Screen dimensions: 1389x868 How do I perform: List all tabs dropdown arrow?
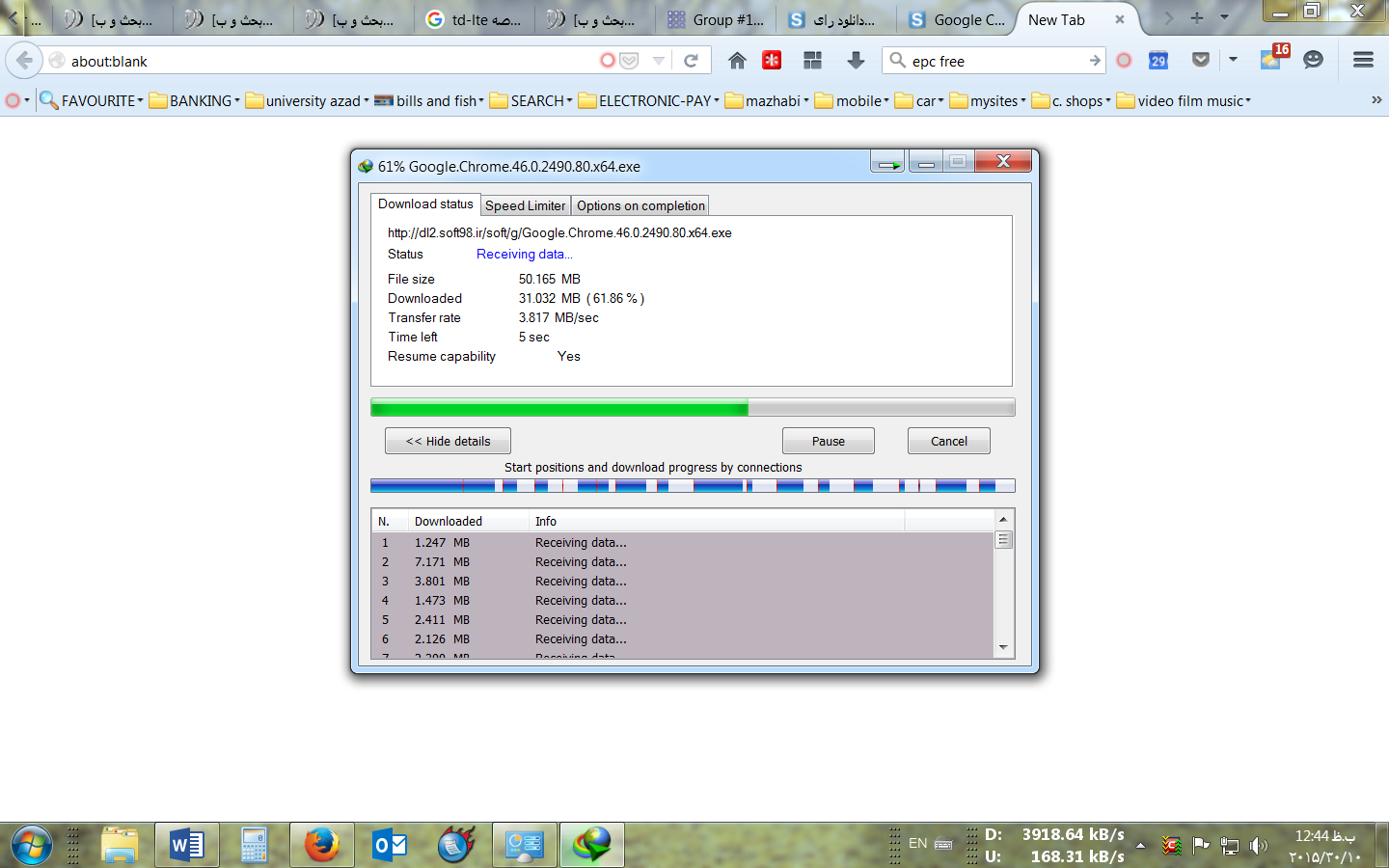1224,17
